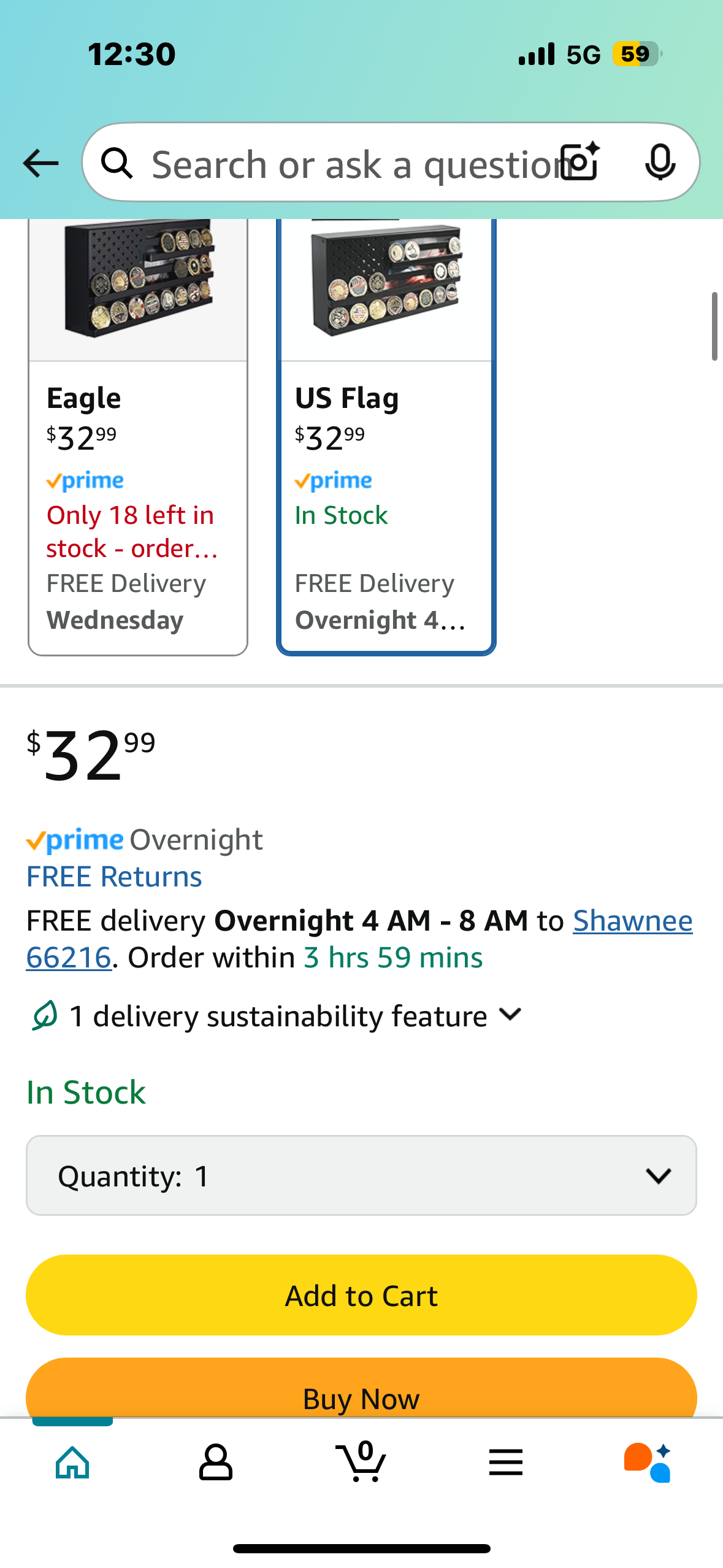Open the Home tab in bottom bar

(72, 1462)
